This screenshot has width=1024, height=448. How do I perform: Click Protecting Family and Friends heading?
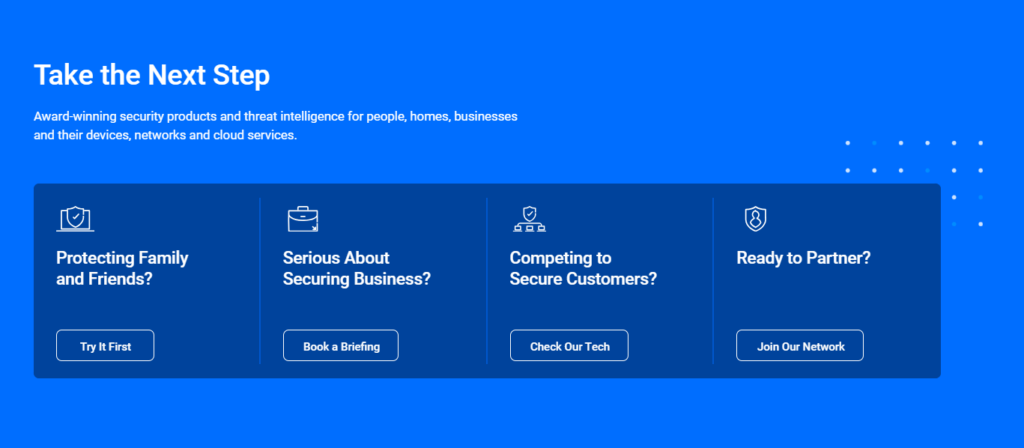point(122,268)
